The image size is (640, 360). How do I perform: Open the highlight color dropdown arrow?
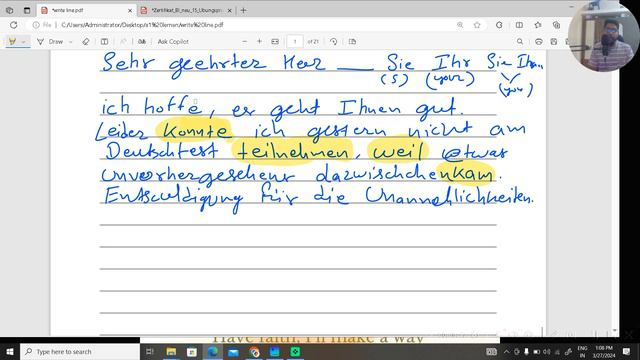23,42
